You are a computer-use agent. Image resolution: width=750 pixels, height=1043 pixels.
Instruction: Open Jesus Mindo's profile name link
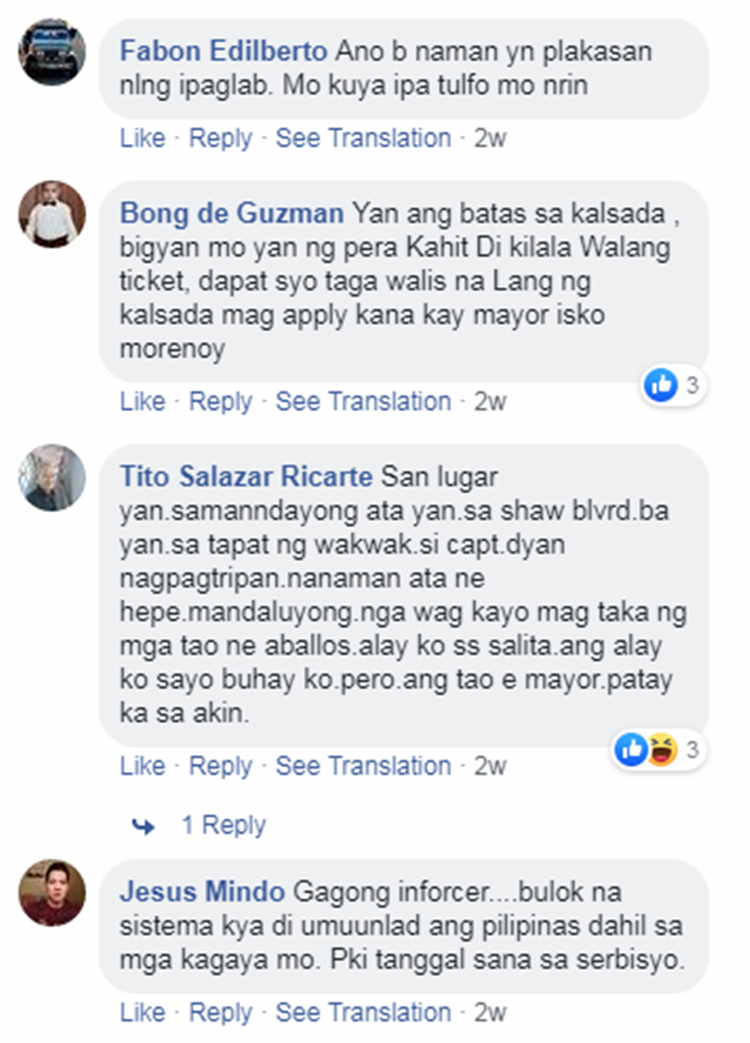(202, 892)
